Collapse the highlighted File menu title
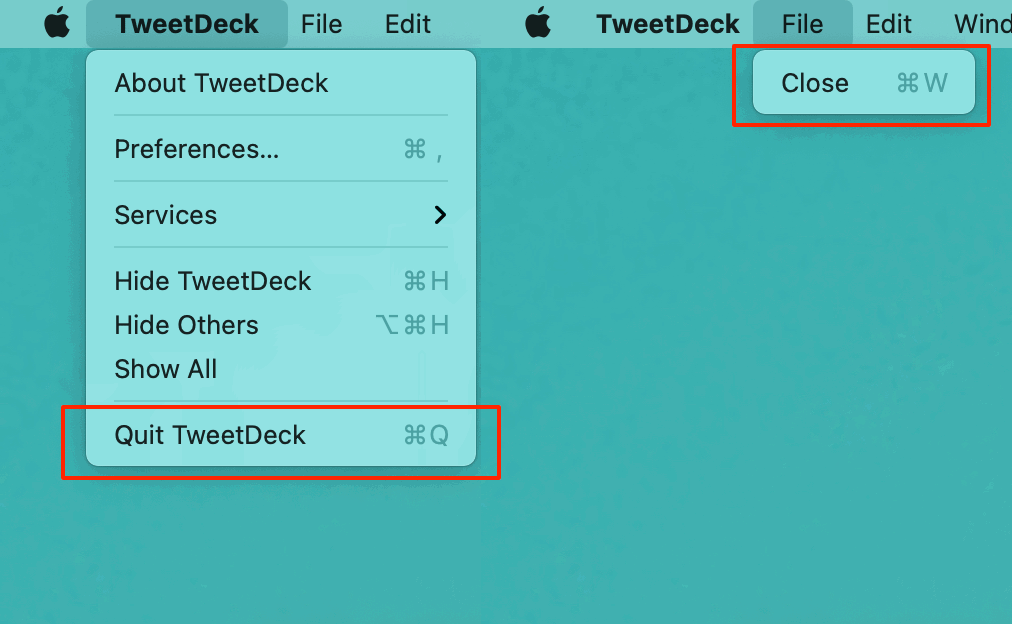The height and width of the screenshot is (624, 1012). click(x=802, y=24)
